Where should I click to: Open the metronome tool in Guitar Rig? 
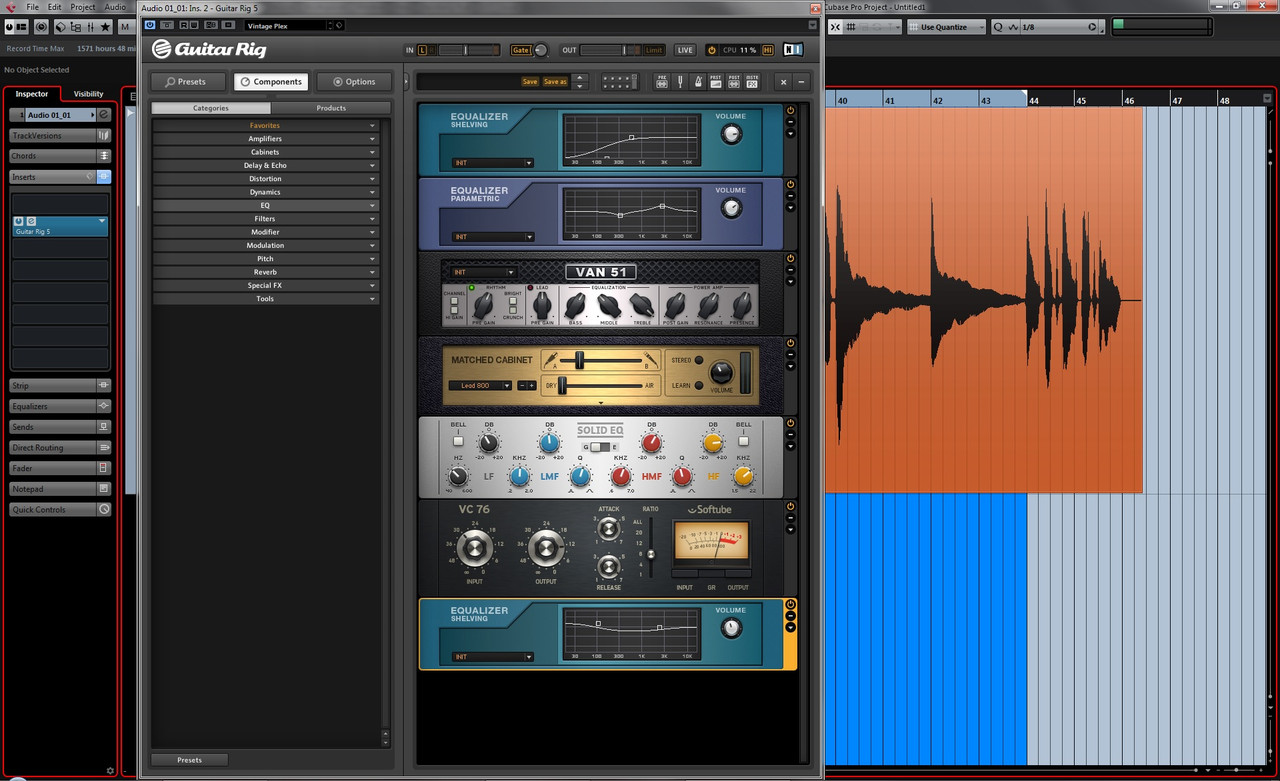697,82
